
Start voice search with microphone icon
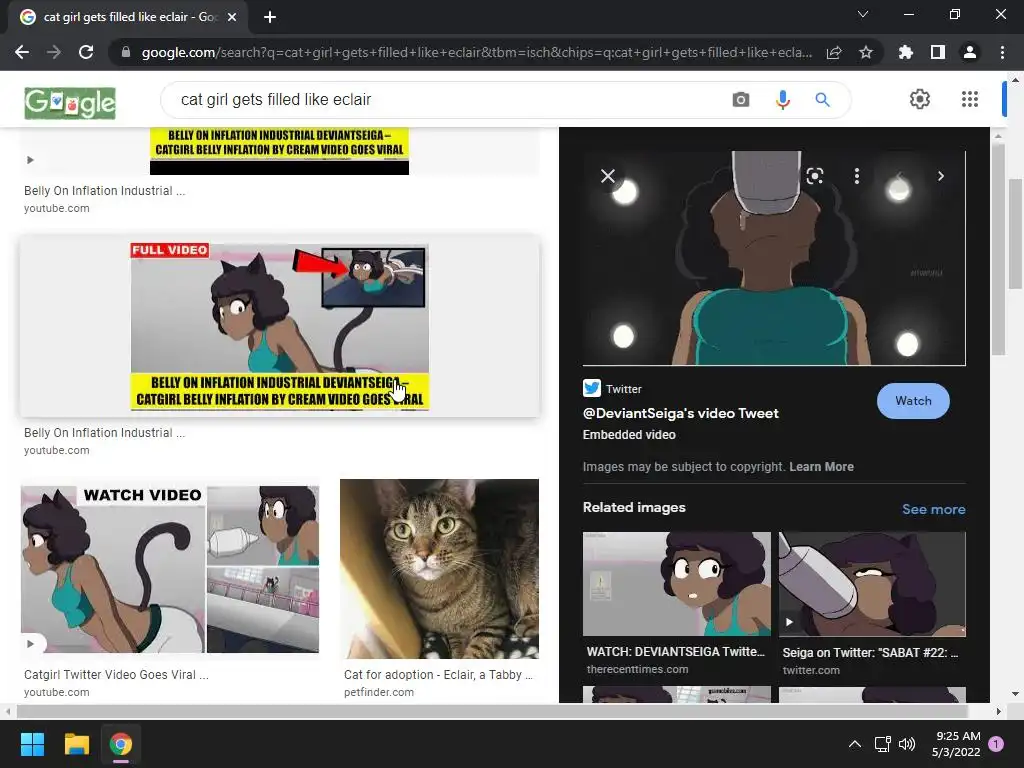point(782,100)
